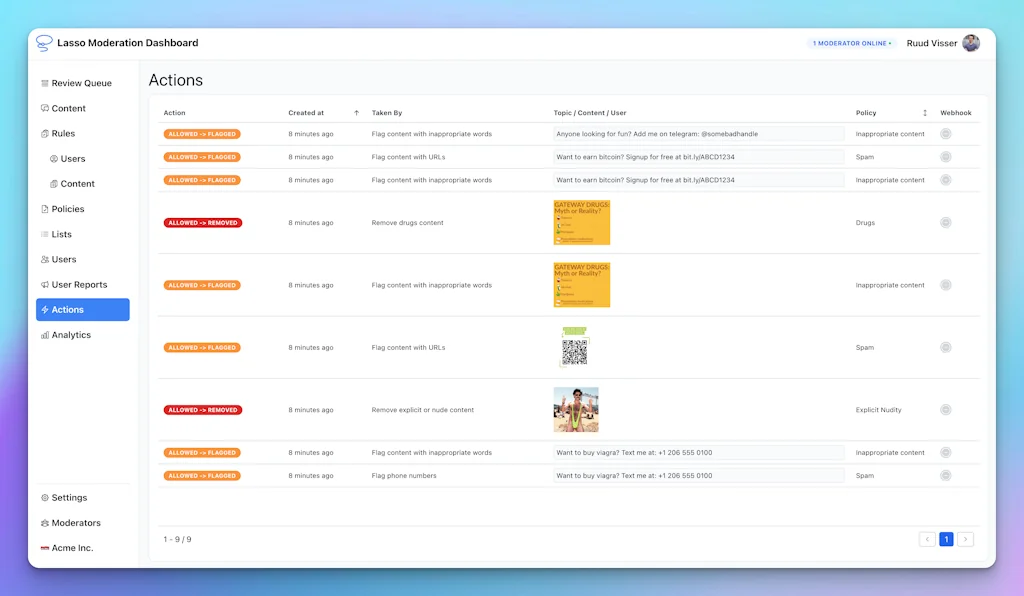Select the Policies icon
The image size is (1024, 596).
pyautogui.click(x=43, y=208)
